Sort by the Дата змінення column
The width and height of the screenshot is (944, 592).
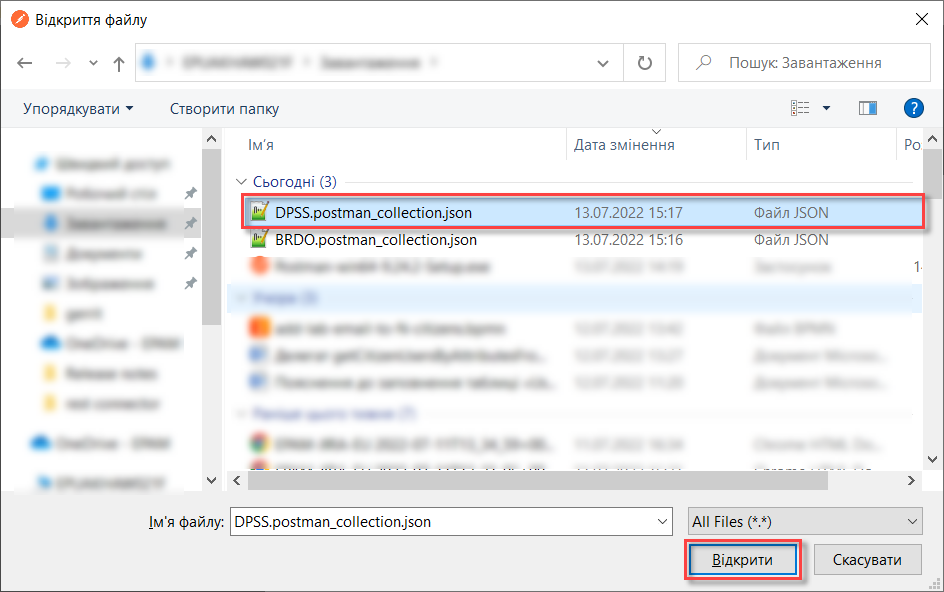tap(624, 145)
